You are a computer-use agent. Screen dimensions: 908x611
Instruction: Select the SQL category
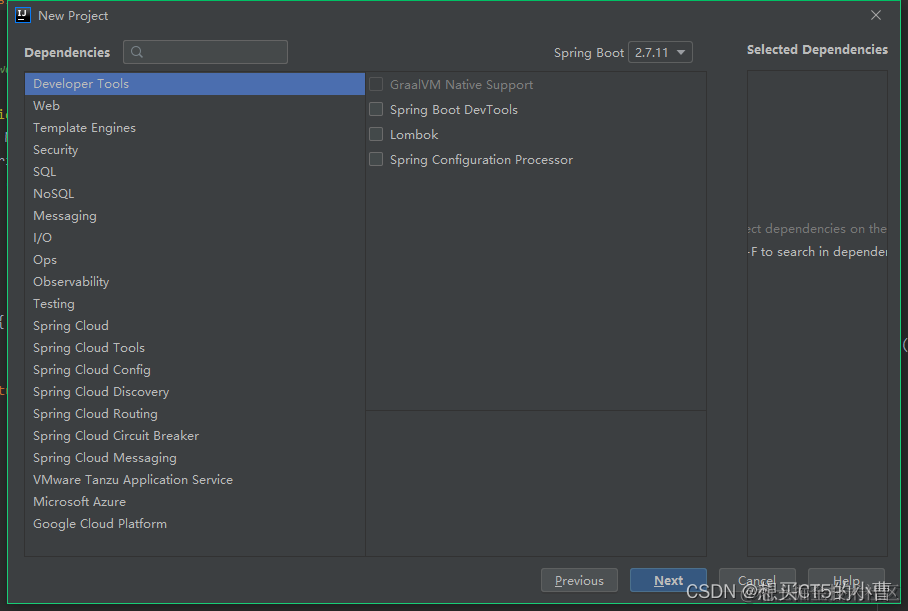(195, 172)
